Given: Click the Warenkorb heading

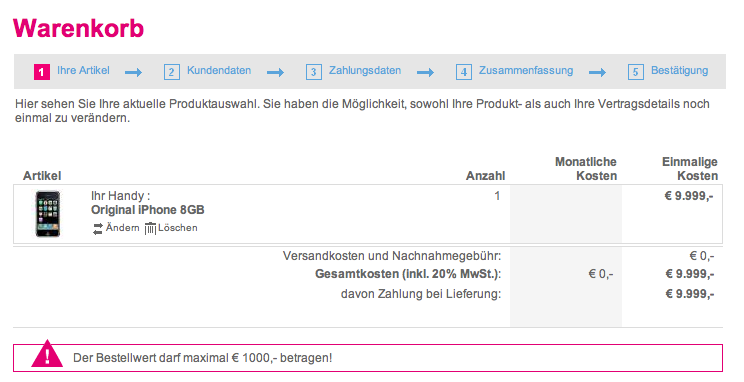Looking at the screenshot, I should click(x=78, y=28).
